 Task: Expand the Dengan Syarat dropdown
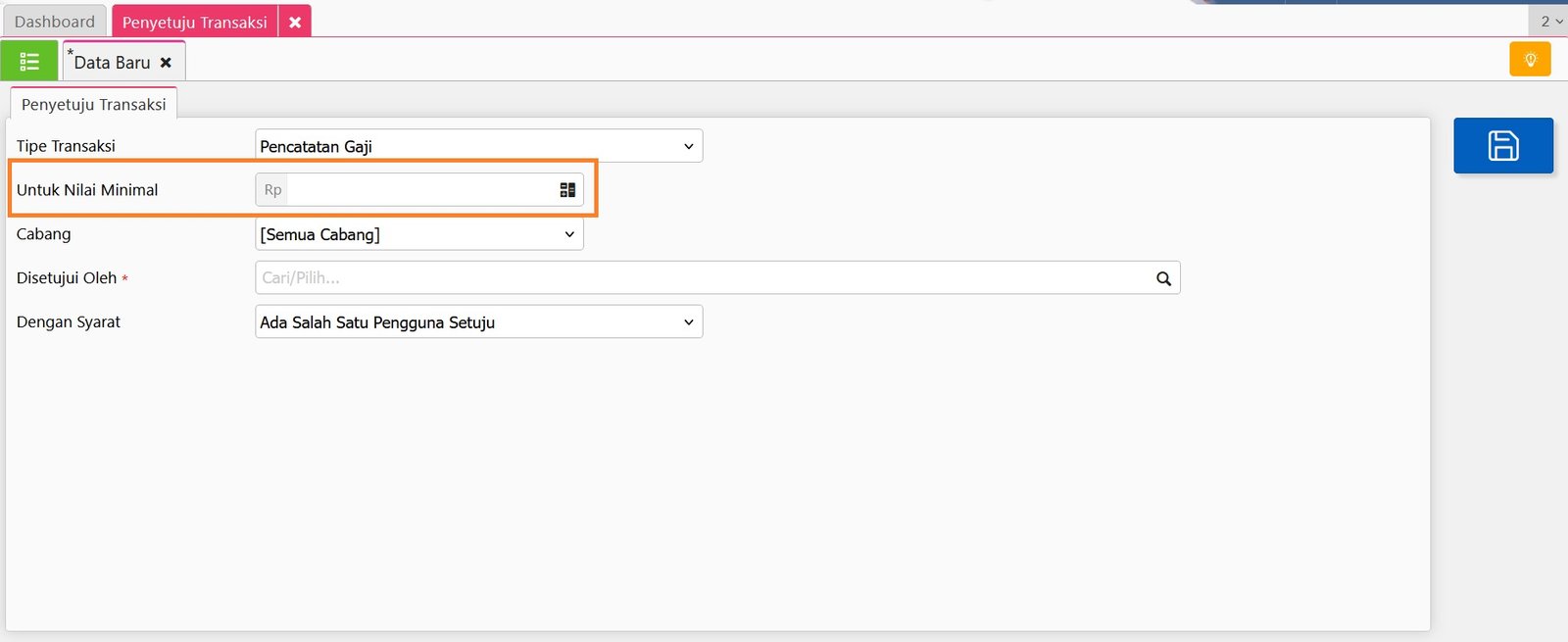[x=478, y=322]
